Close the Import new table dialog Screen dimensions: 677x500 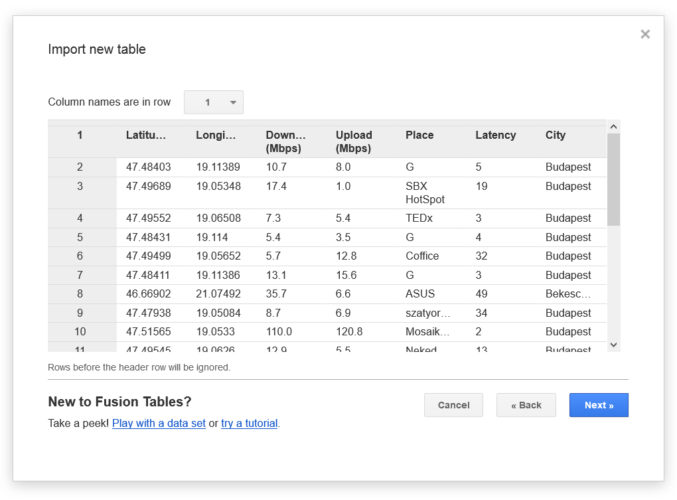click(645, 34)
